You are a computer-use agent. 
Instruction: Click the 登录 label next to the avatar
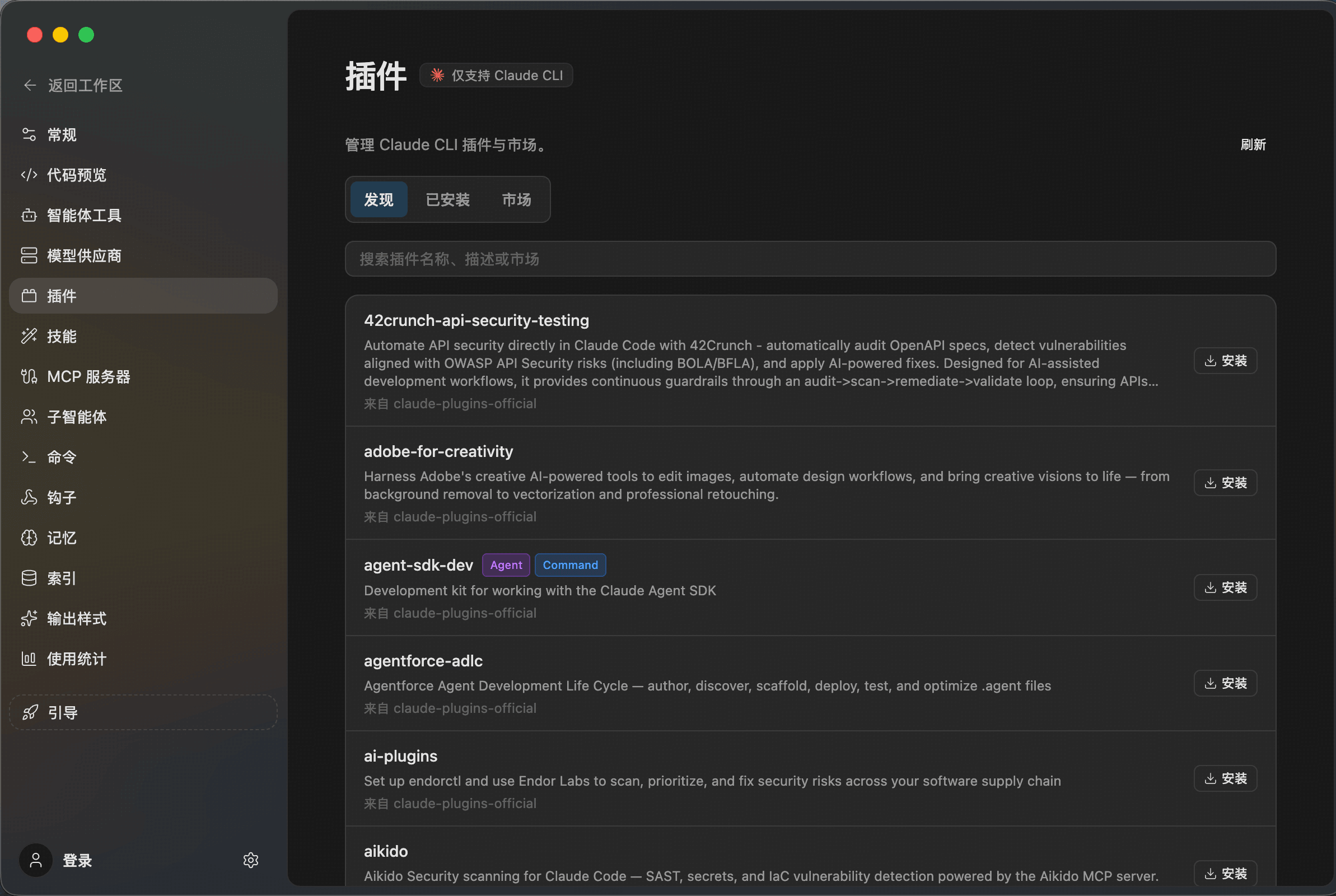(77, 861)
